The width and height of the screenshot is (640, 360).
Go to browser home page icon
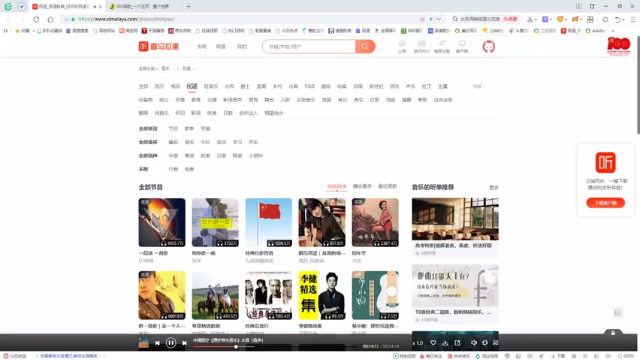click(50, 19)
